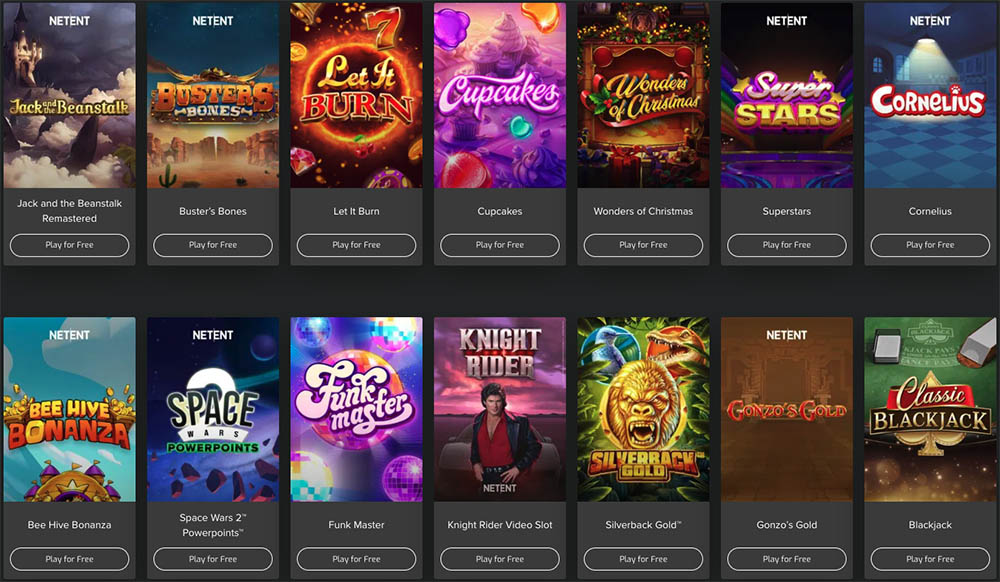Select the Classic Blackjack game thumbnail
1000x582 pixels.
930,409
